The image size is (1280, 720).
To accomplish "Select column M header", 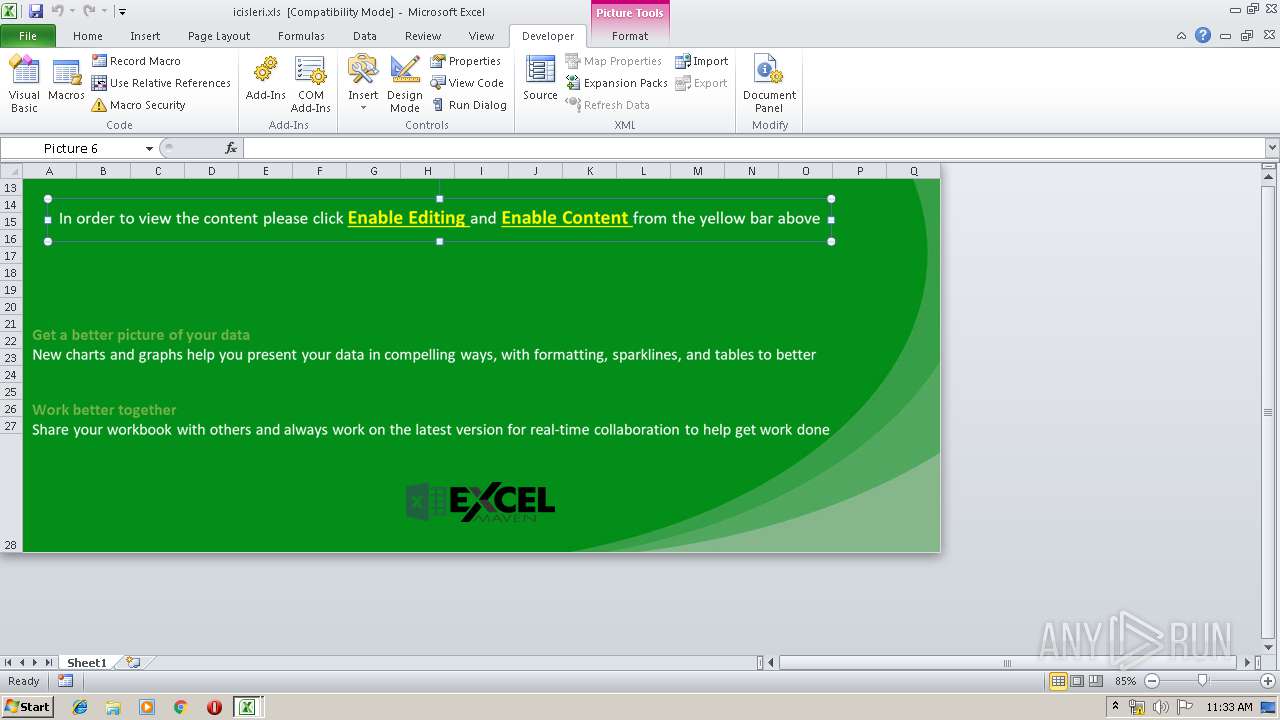I will point(697,171).
